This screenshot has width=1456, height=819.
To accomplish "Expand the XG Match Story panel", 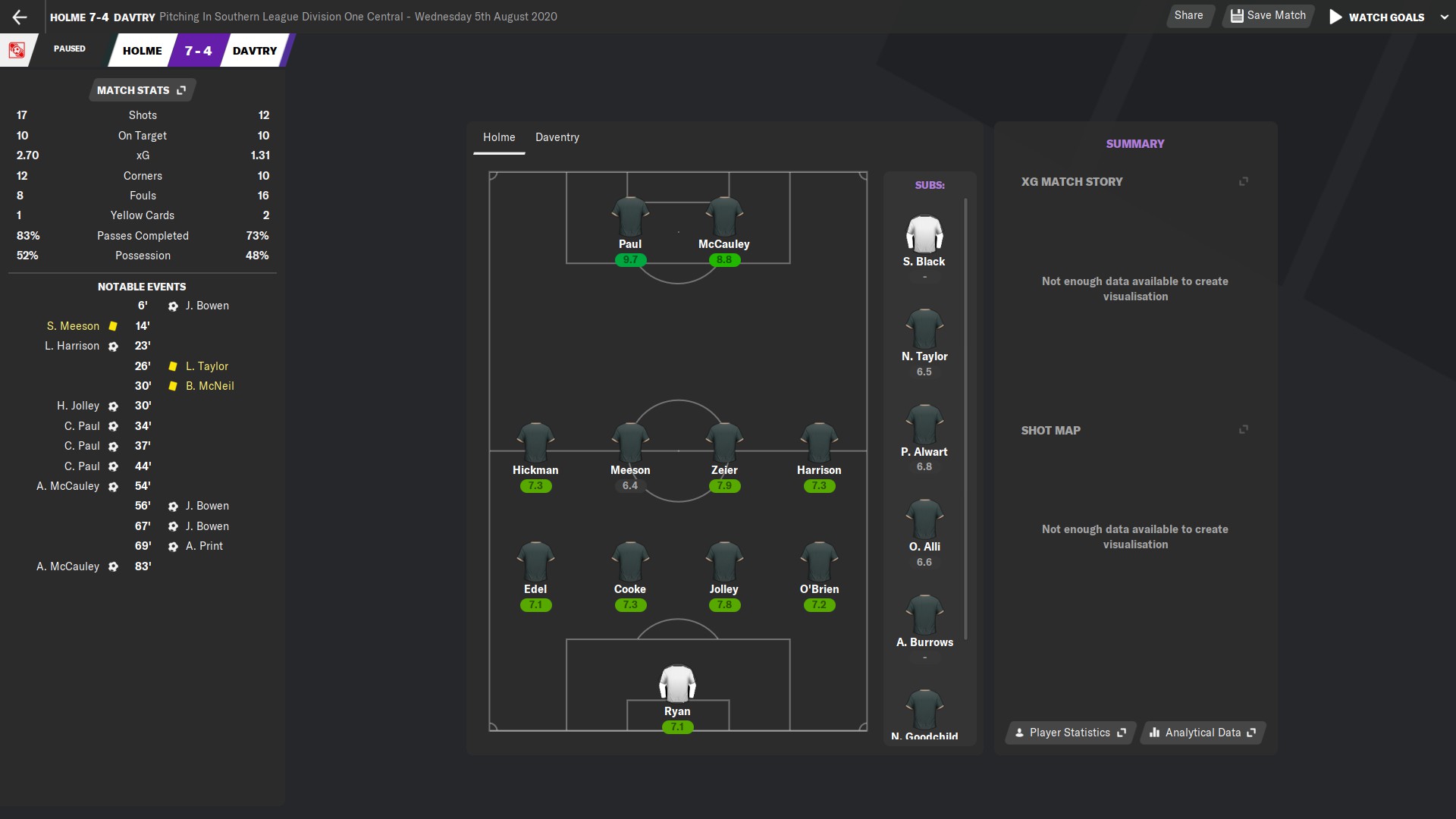I will pyautogui.click(x=1243, y=181).
